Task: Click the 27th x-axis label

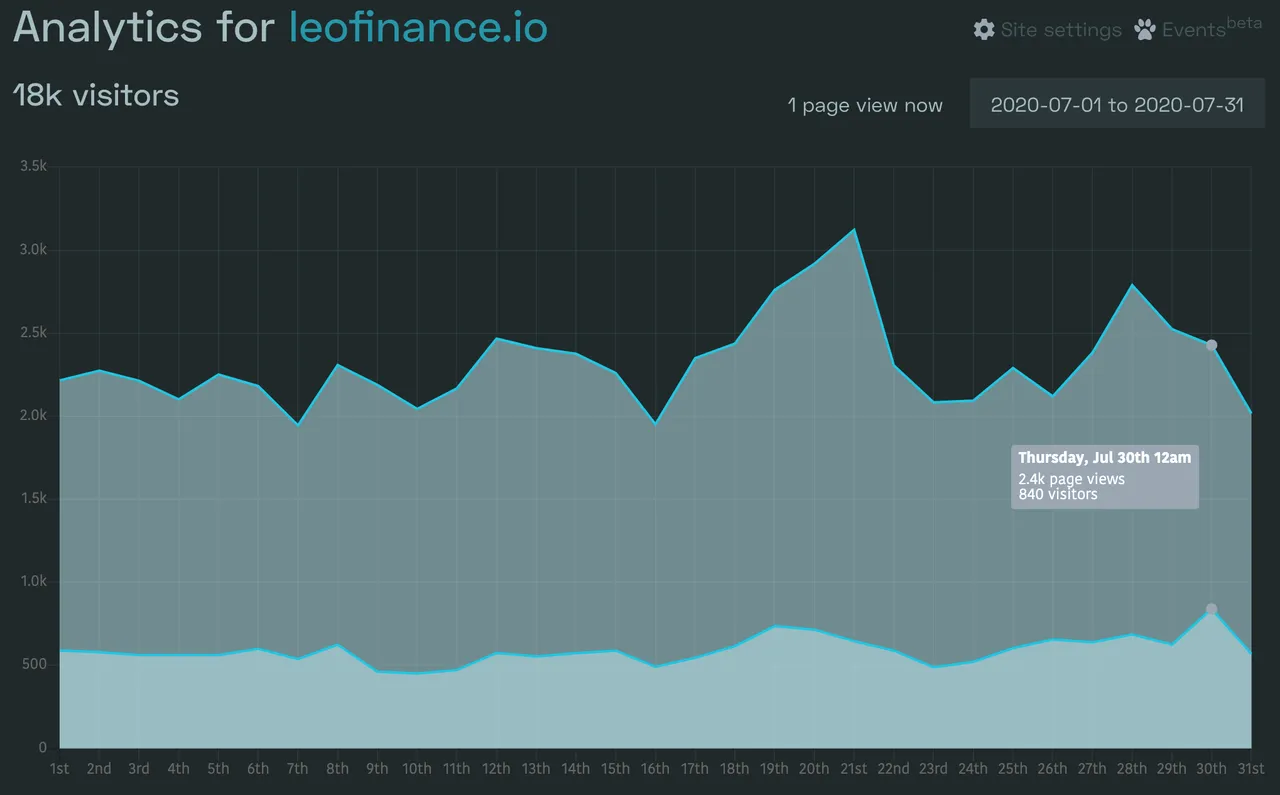Action: click(1092, 768)
